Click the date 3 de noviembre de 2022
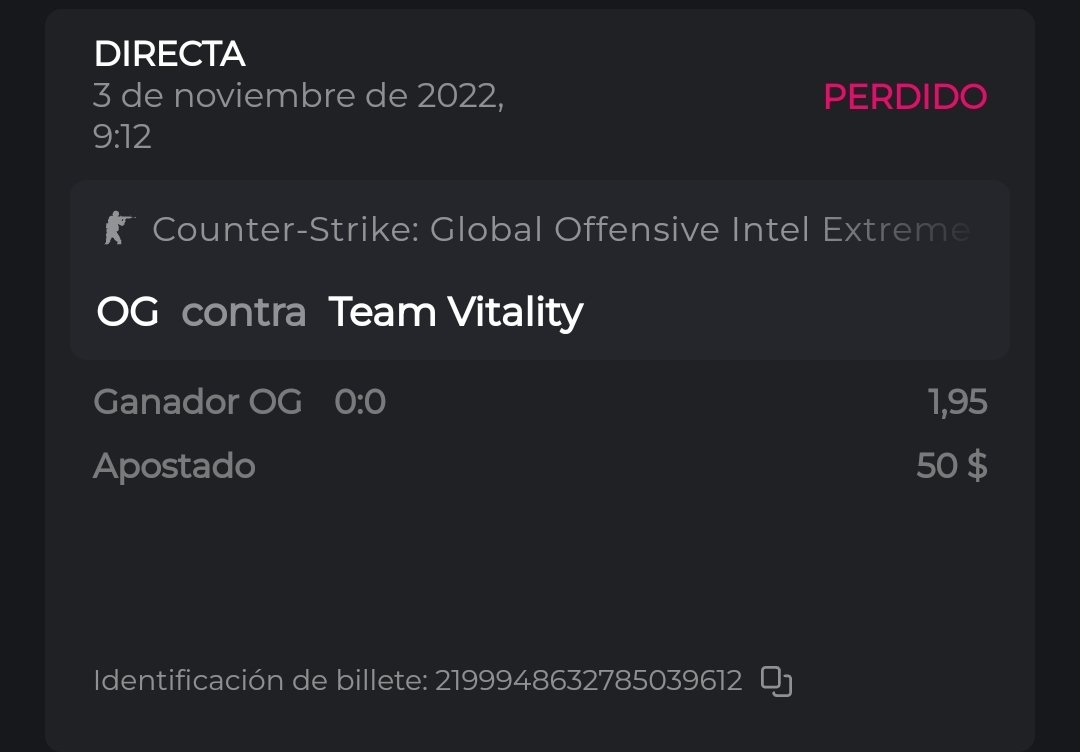1080x752 pixels. click(x=298, y=96)
